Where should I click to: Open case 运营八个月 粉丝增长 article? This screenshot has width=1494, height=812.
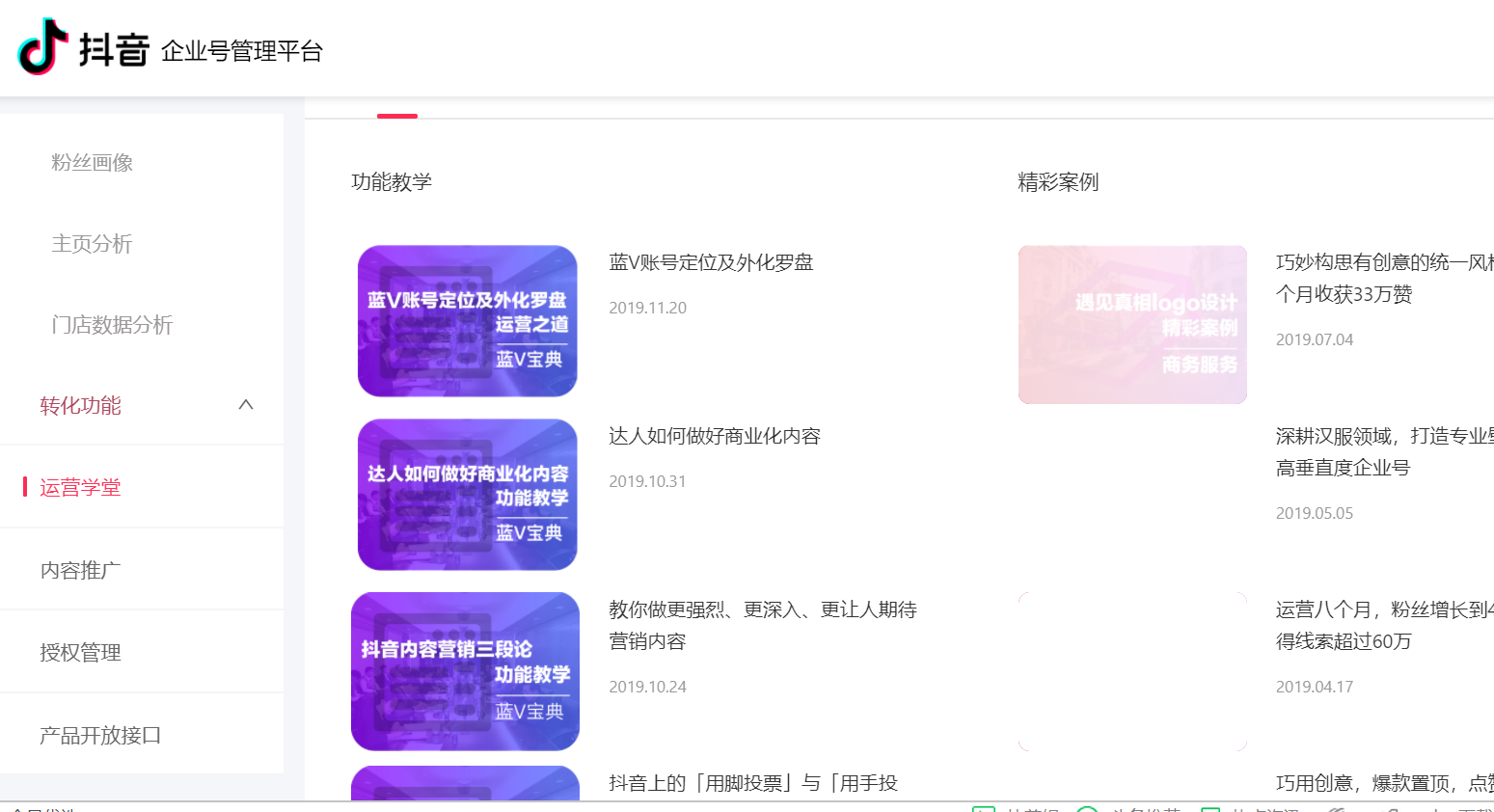tap(1385, 625)
